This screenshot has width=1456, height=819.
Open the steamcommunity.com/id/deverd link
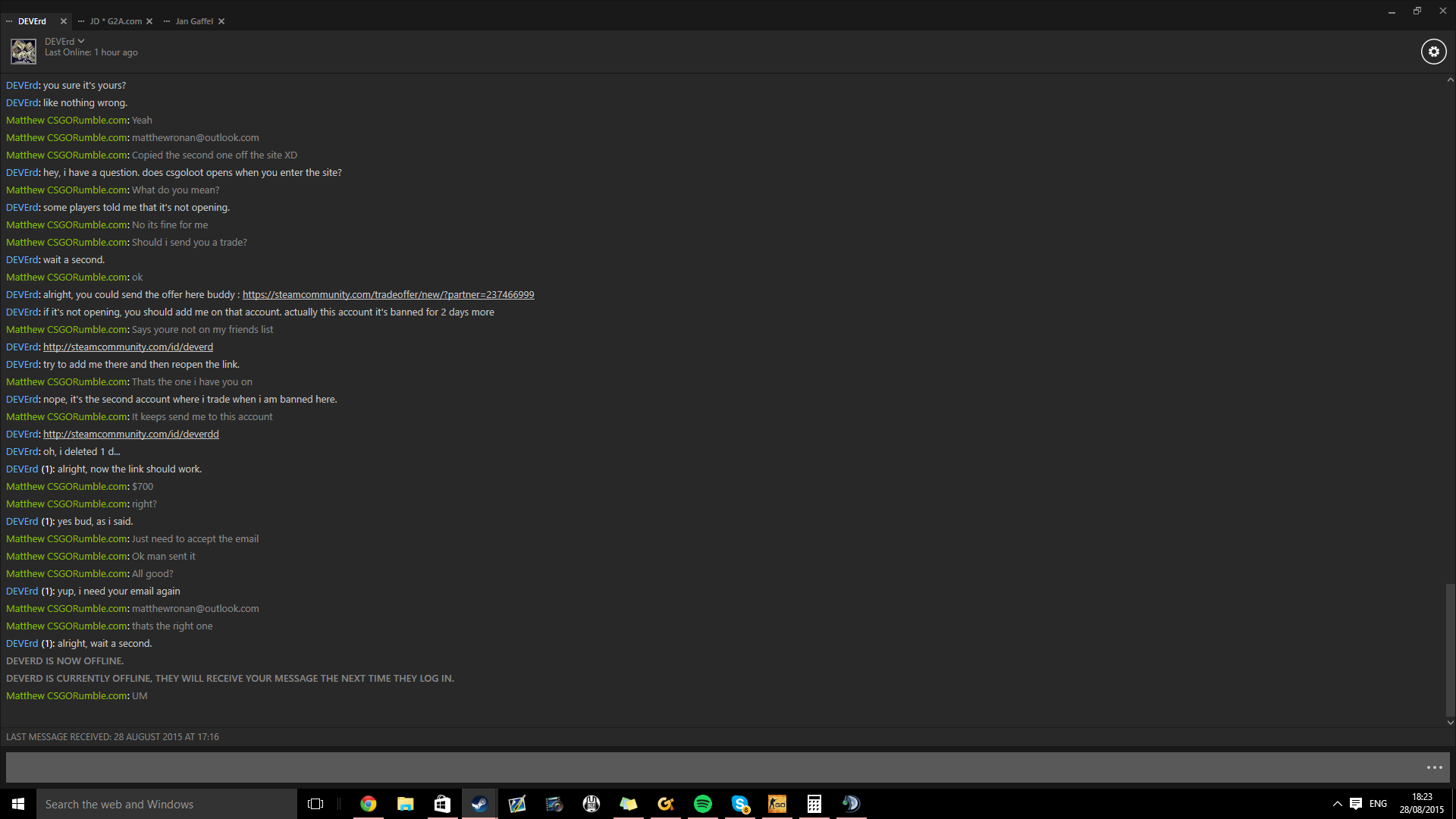(x=127, y=347)
